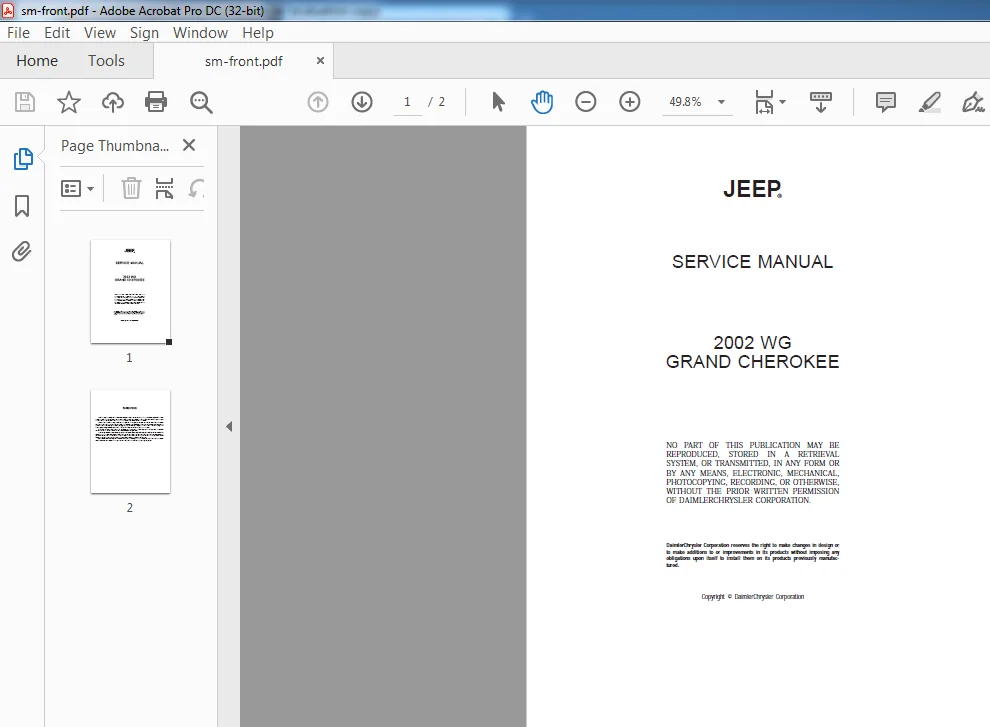This screenshot has height=727, width=990.
Task: Click the GRAND CHEROKEE title text
Action: click(752, 361)
